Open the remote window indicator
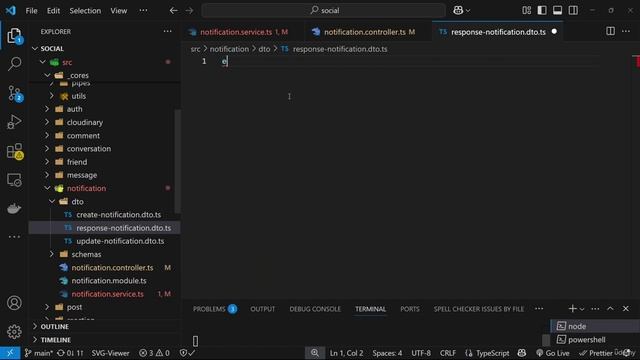640x360 pixels. click(x=10, y=353)
